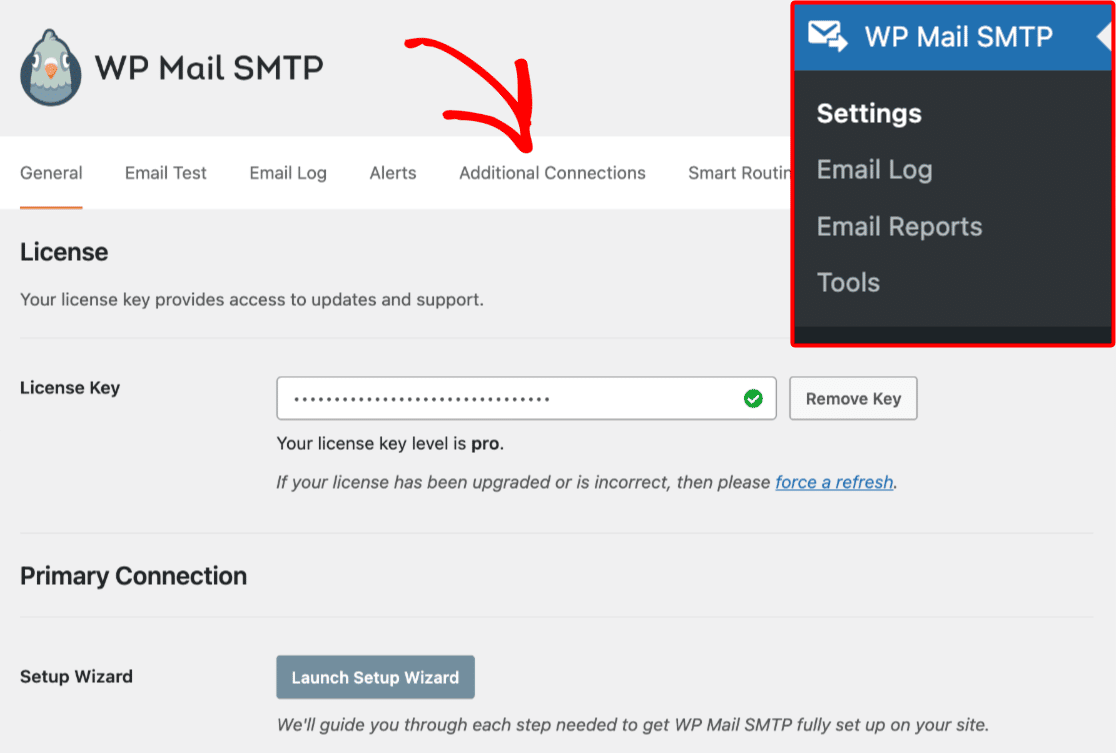Screen dimensions: 1116x753
Task: Click the Remove Key button
Action: [x=853, y=399]
